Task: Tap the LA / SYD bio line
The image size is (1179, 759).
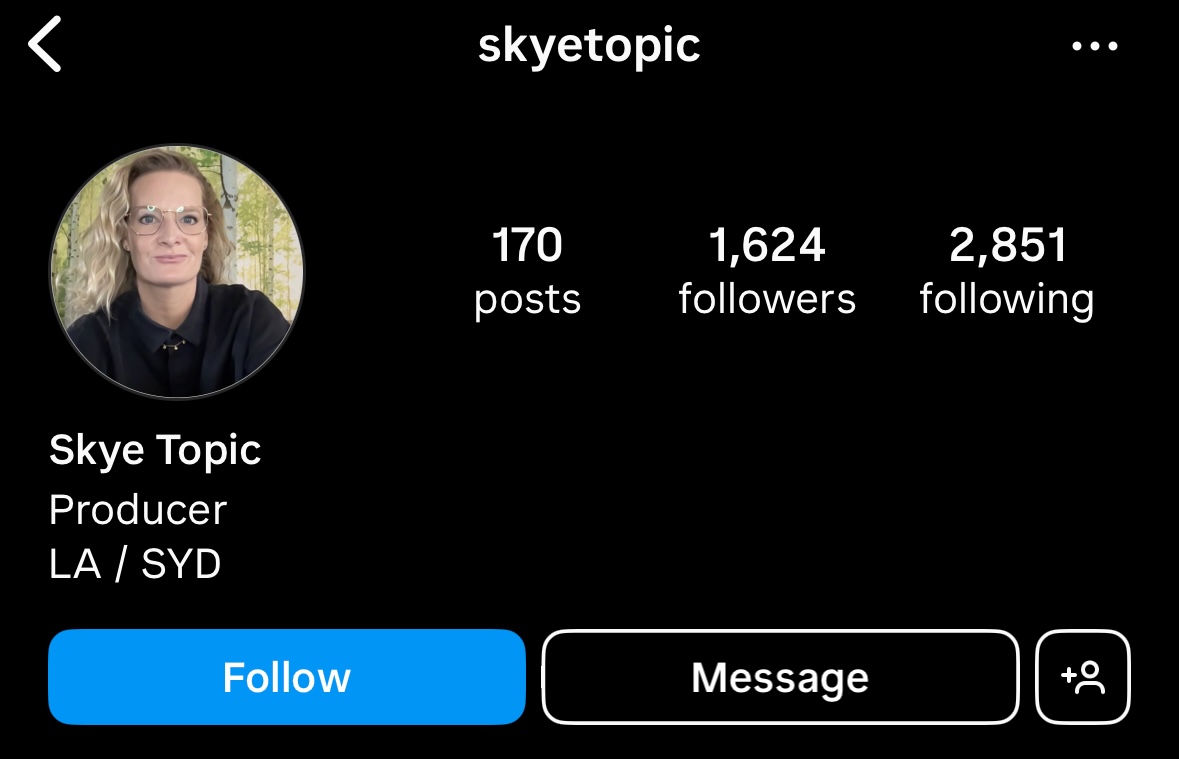Action: (x=135, y=563)
